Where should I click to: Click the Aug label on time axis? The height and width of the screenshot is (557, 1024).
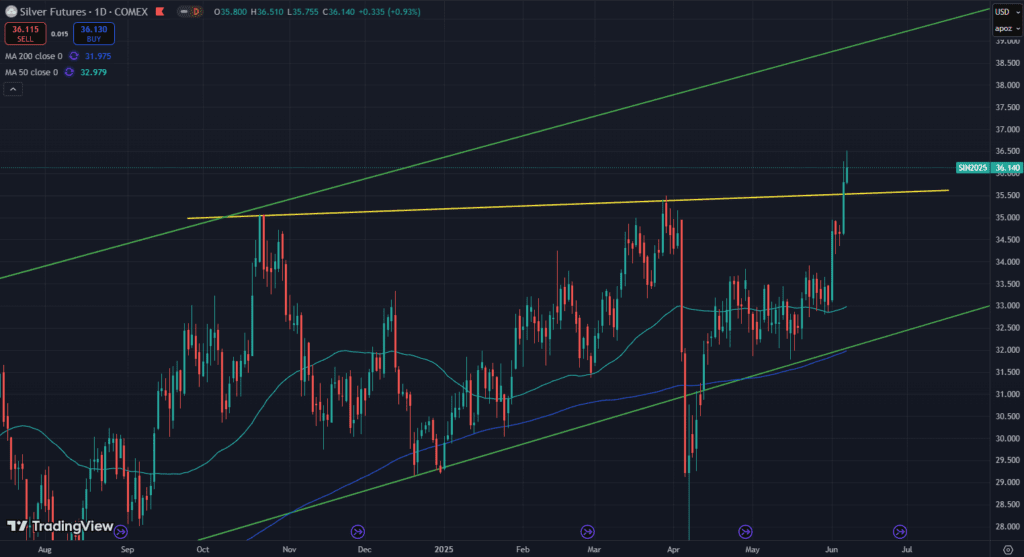[x=44, y=550]
